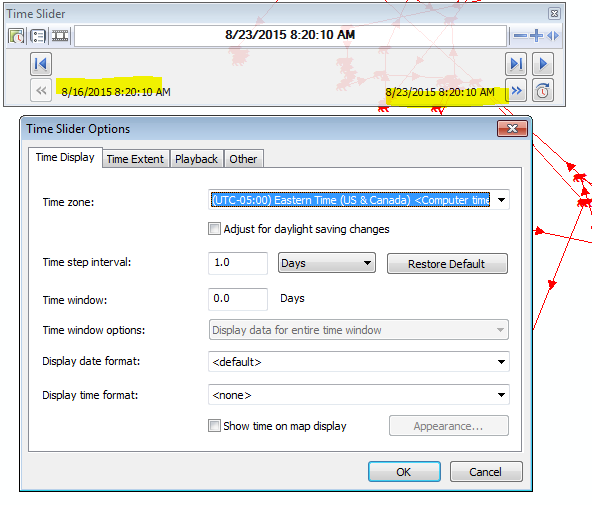Screen dimensions: 592x505
Task: Click the Appearance... button
Action: (x=449, y=426)
